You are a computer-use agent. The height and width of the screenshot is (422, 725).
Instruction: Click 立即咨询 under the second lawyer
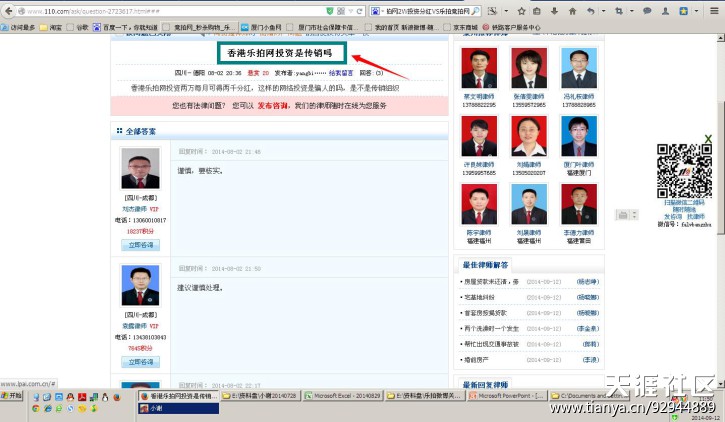[x=141, y=362]
